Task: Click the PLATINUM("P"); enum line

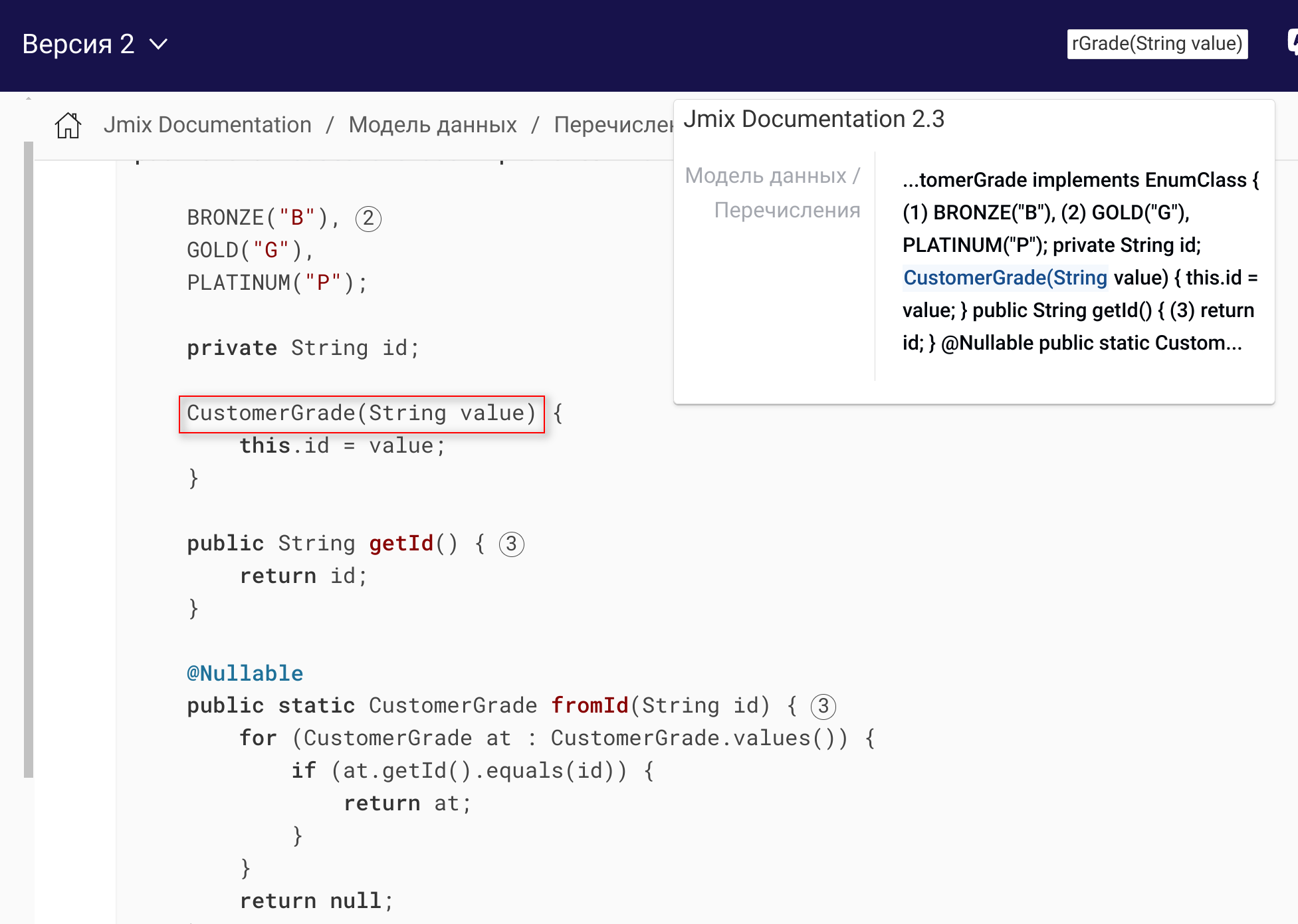Action: pyautogui.click(x=277, y=283)
